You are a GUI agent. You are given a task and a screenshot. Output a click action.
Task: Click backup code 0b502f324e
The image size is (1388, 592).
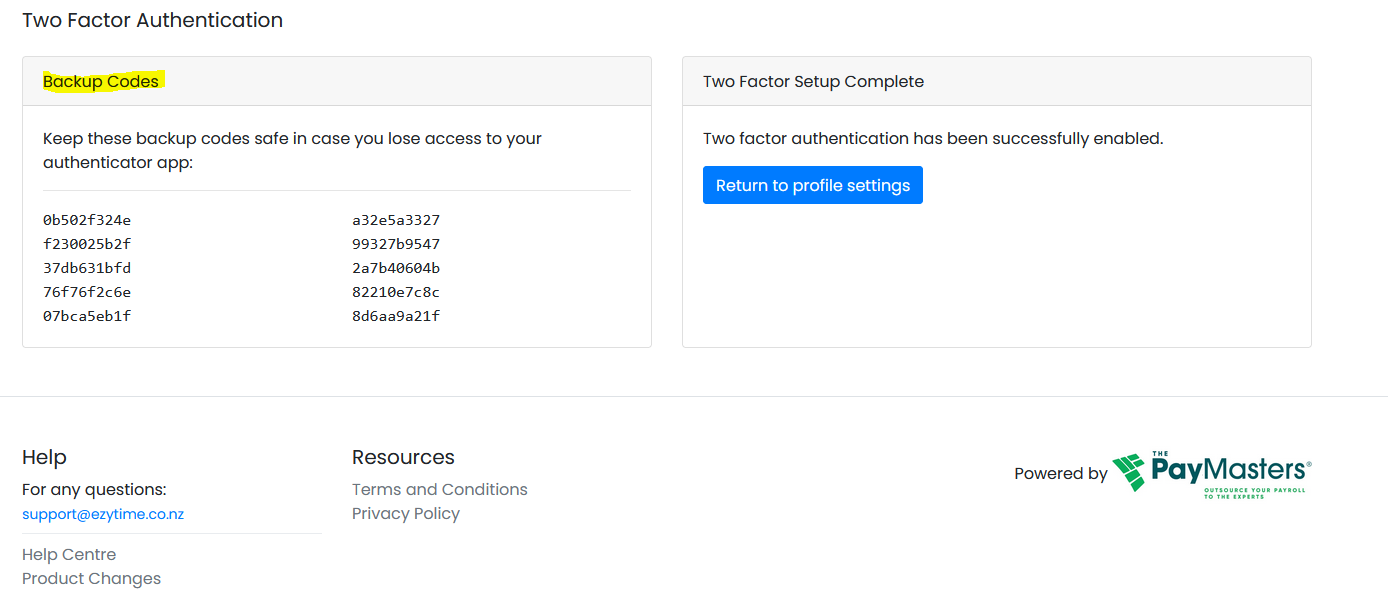87,220
